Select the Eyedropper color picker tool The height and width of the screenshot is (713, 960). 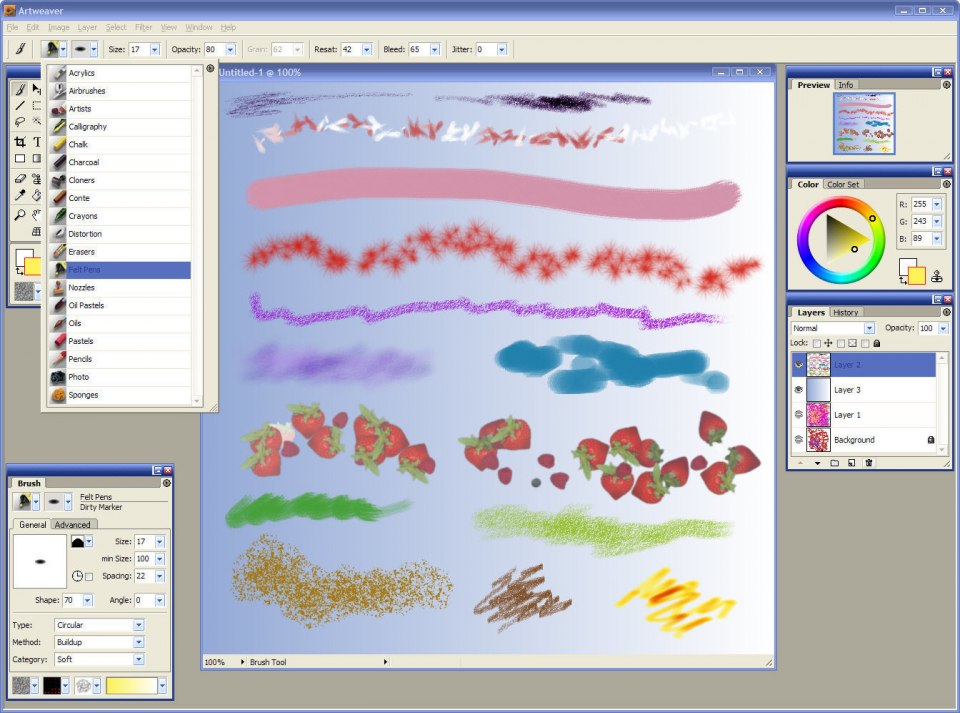pyautogui.click(x=20, y=196)
